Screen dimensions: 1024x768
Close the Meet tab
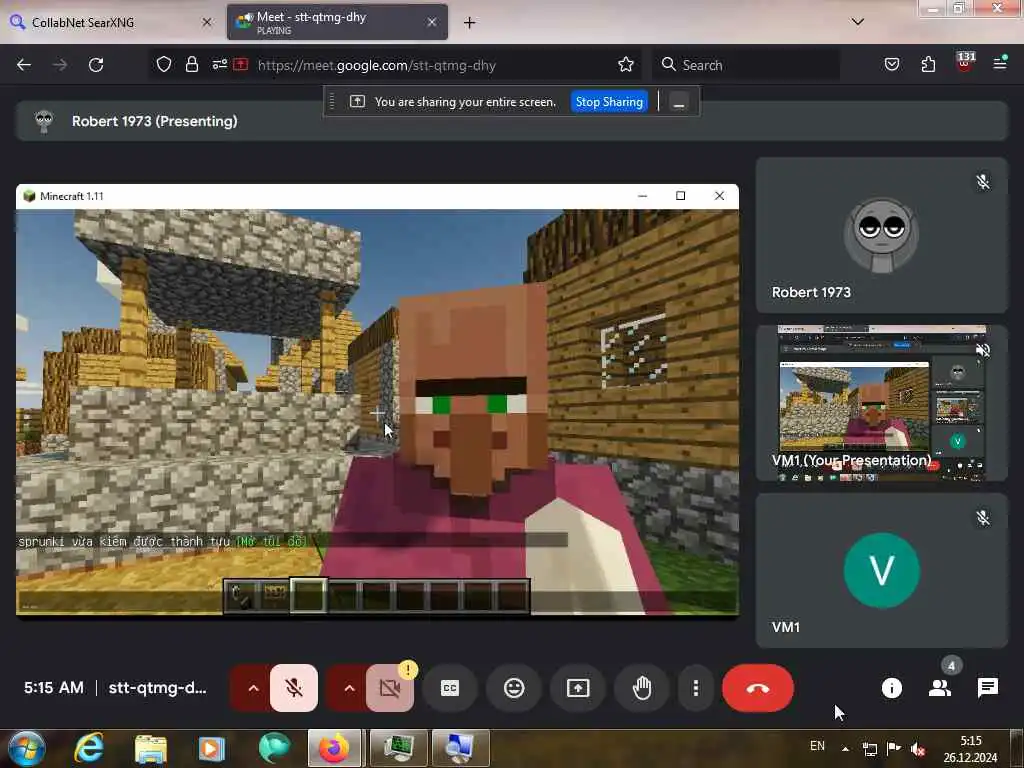pyautogui.click(x=432, y=22)
